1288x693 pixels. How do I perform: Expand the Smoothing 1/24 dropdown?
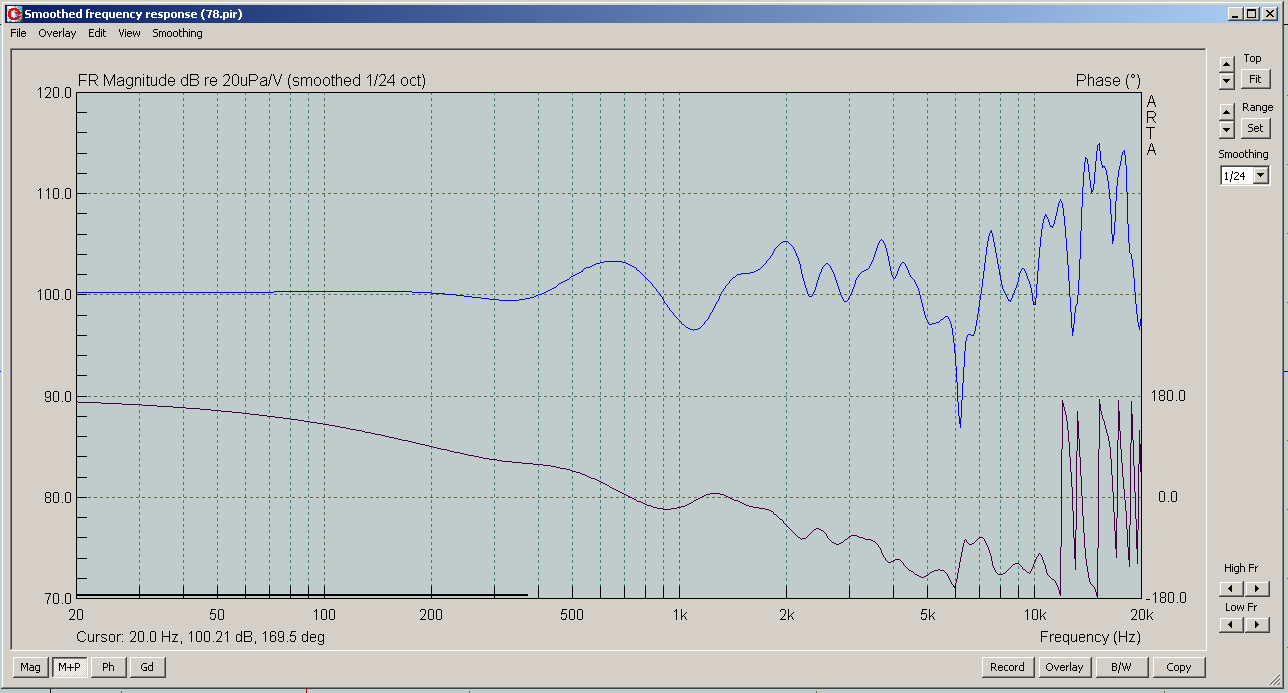(x=1261, y=176)
